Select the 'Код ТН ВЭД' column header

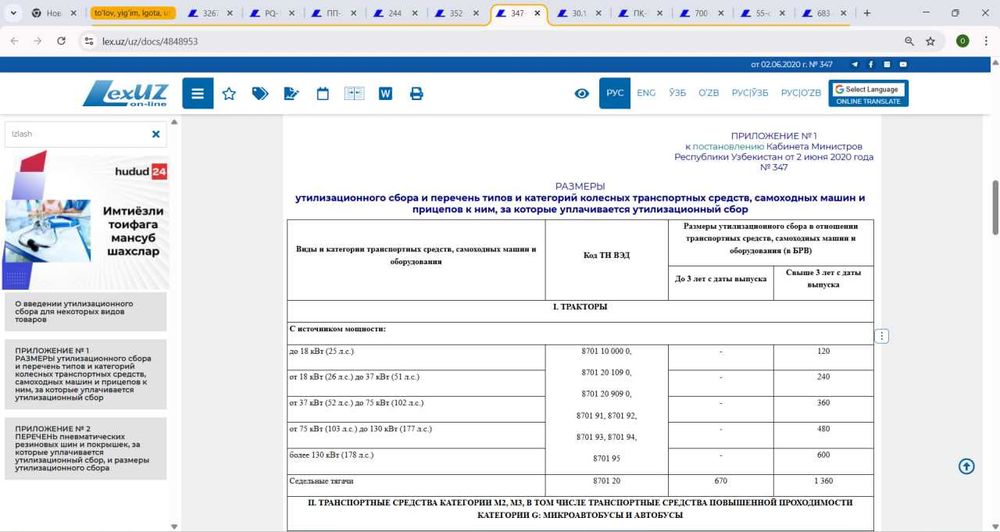click(x=607, y=255)
